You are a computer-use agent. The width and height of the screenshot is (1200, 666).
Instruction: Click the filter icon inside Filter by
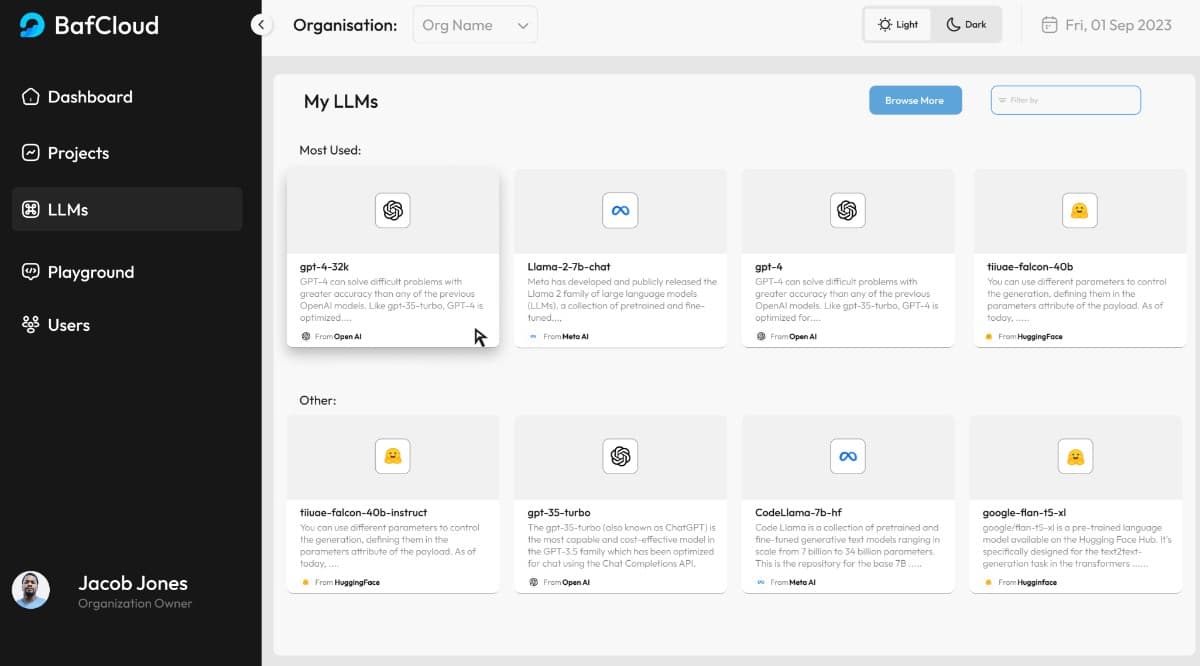coord(1002,100)
